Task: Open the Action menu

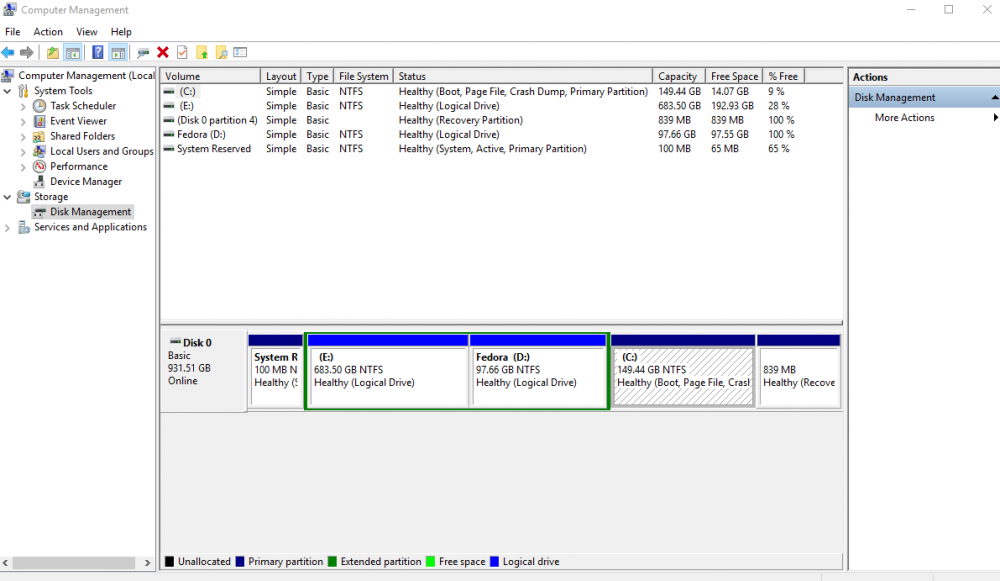Action: (x=48, y=31)
